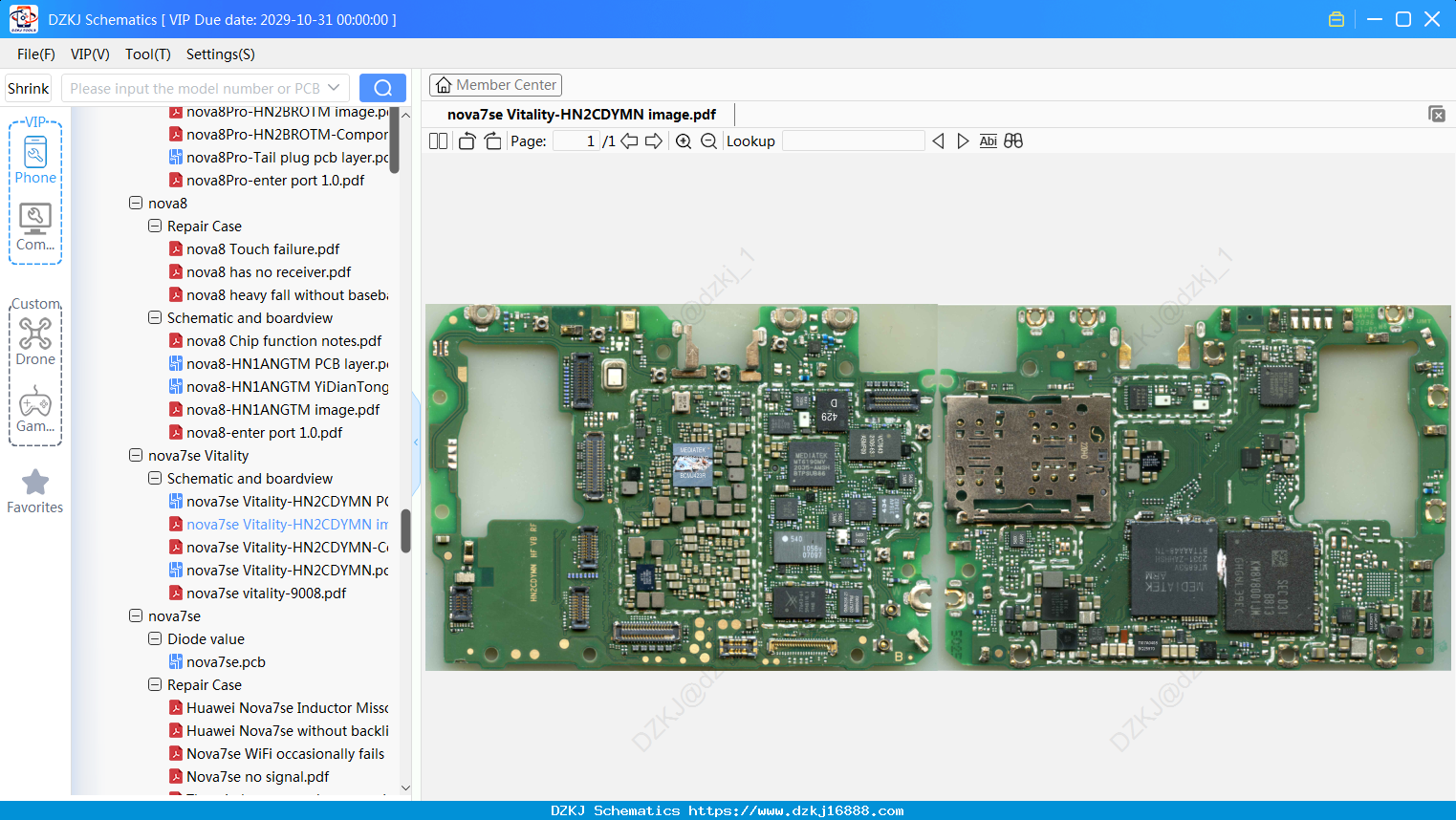Open Nova7se WiFi occasionally fails file
This screenshot has height=820, width=1456.
286,753
